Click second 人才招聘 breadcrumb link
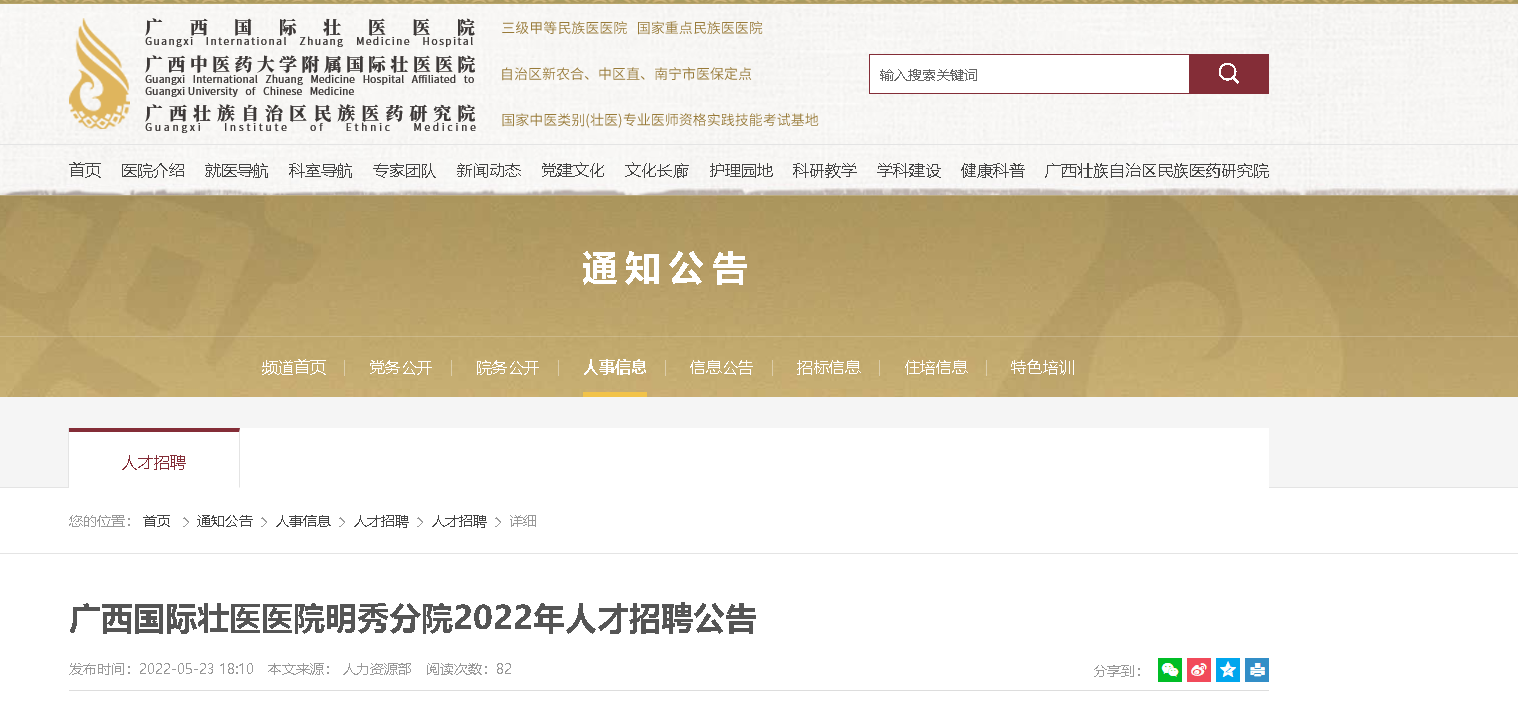 coord(459,521)
